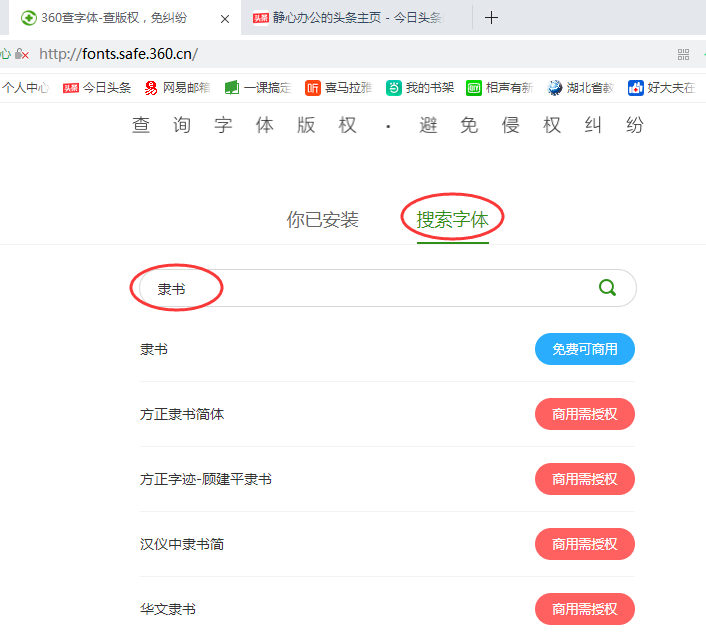706x634 pixels.
Task: Click 商用需授权 badge for 华文隶书
Action: (584, 609)
